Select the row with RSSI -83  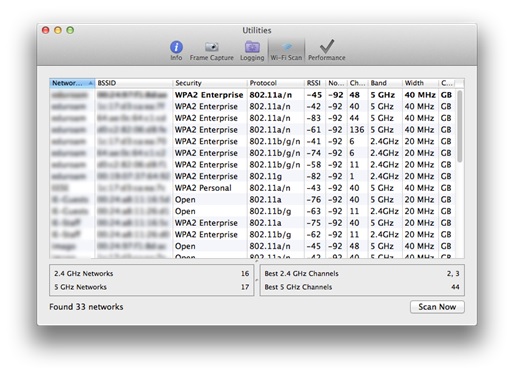coord(252,118)
